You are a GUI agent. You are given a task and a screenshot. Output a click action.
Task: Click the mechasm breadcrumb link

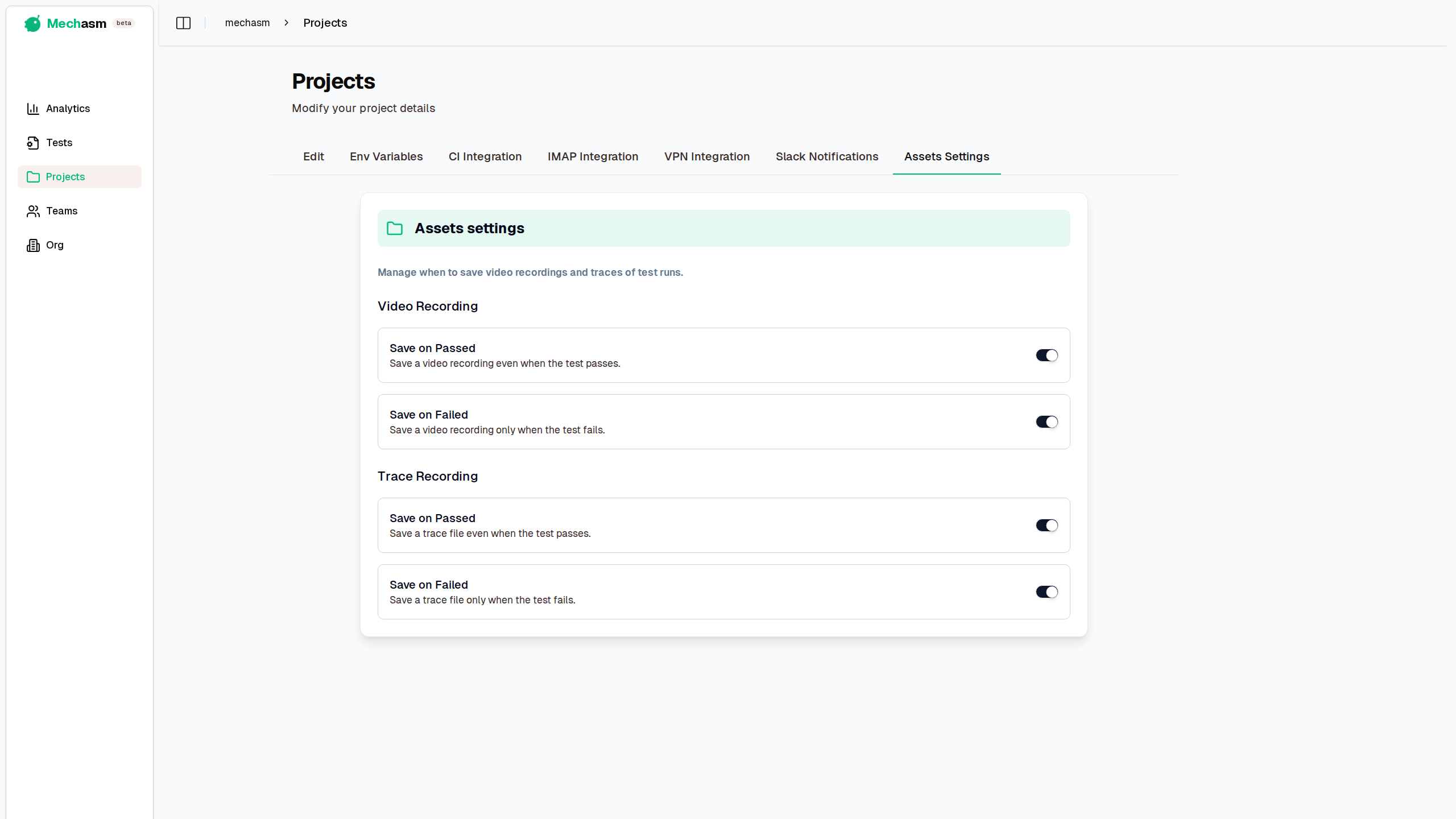point(247,23)
